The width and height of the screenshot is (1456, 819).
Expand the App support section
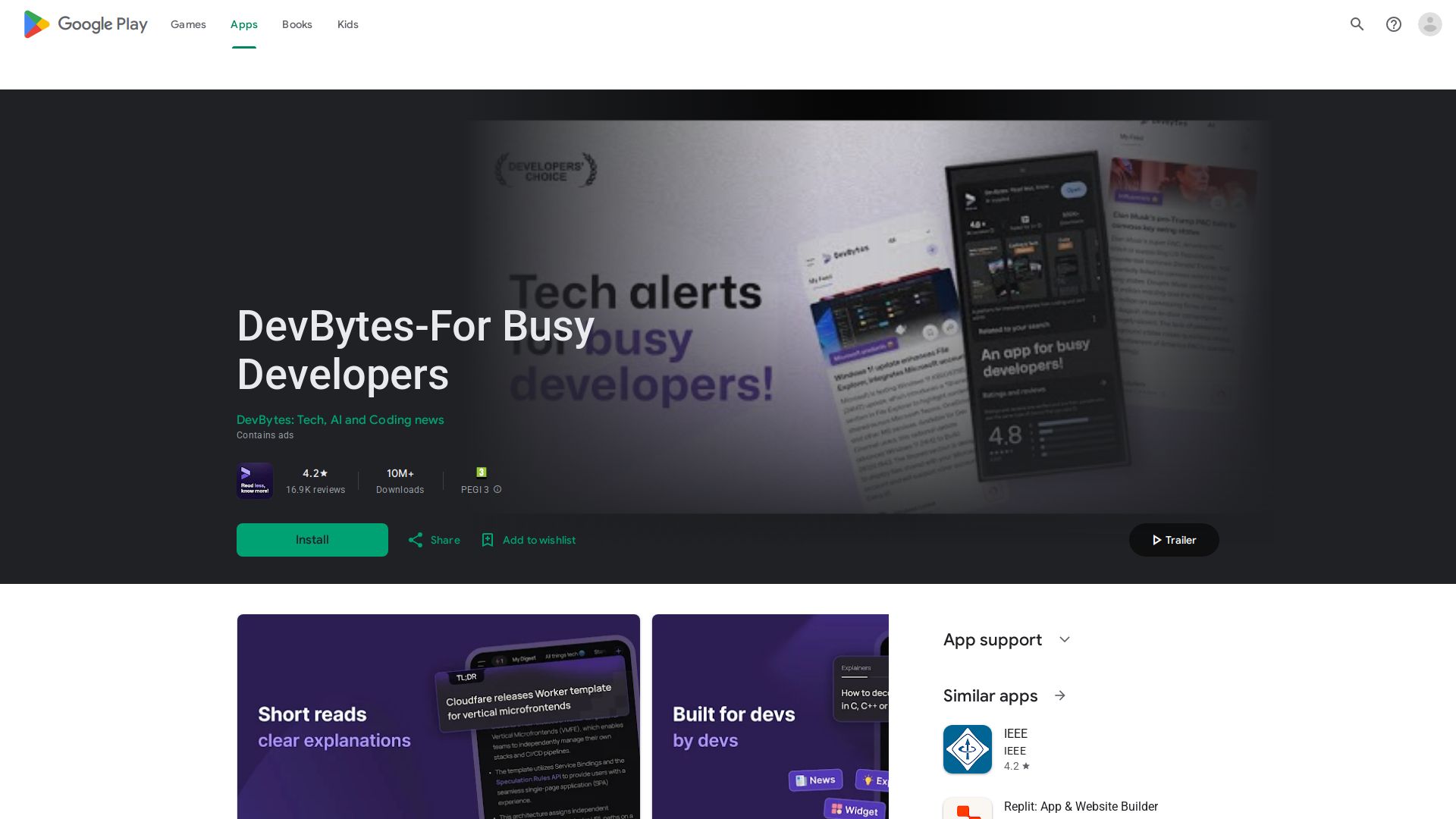click(x=1065, y=639)
